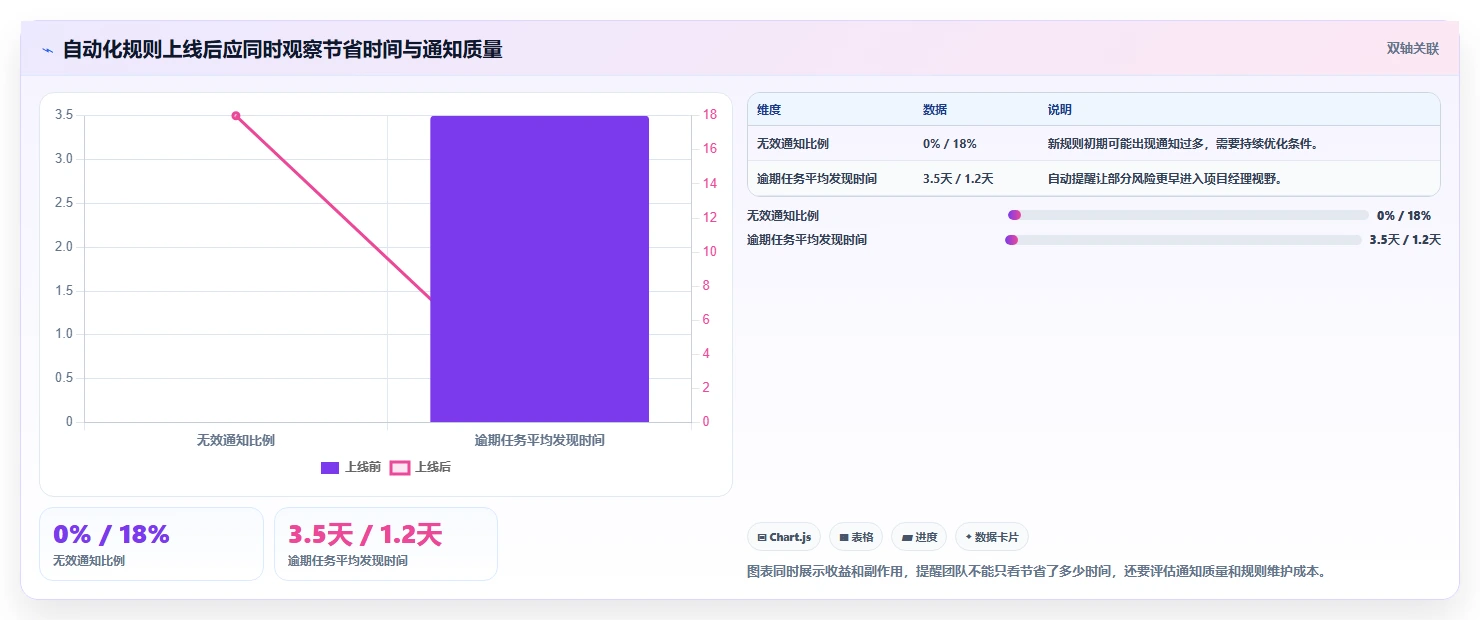
Task: Click the 进度 tag chip
Action: point(919,537)
